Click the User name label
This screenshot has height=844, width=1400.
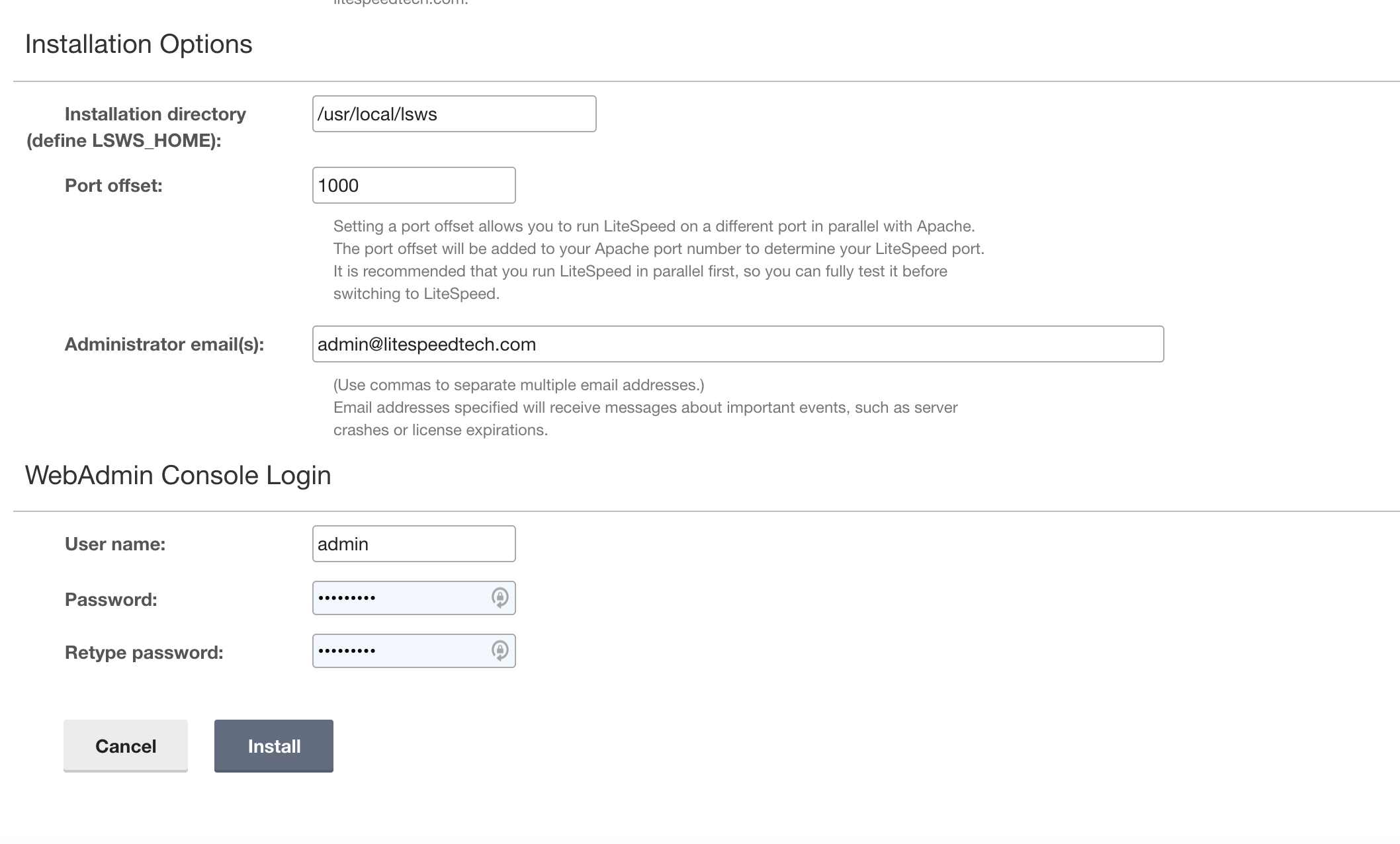click(x=115, y=544)
